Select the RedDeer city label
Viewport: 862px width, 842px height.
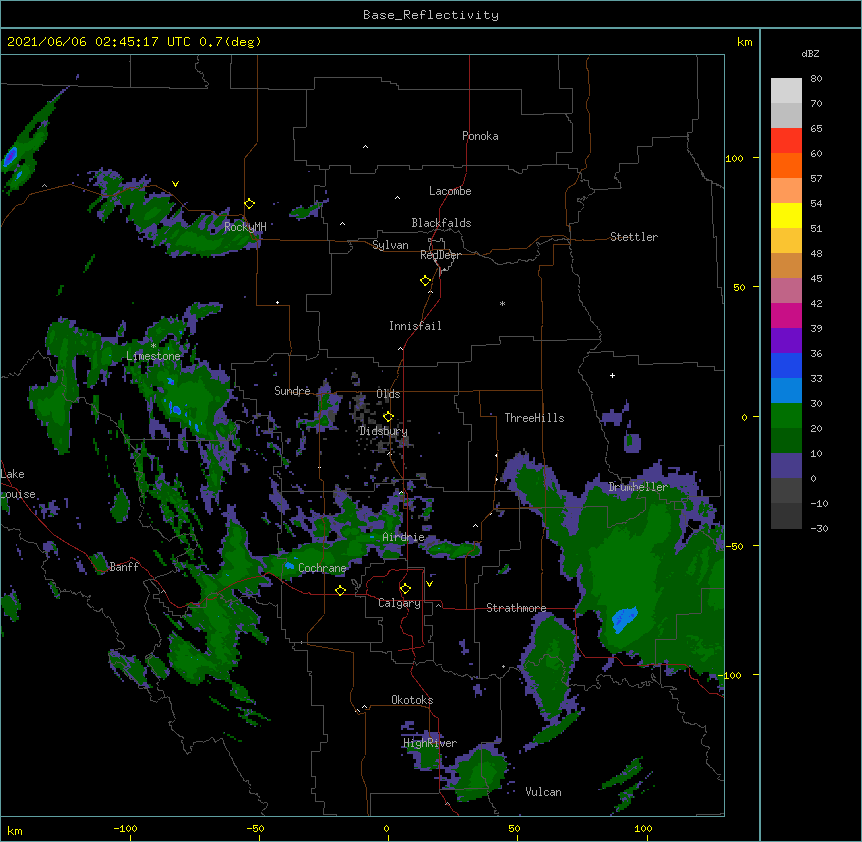(440, 255)
